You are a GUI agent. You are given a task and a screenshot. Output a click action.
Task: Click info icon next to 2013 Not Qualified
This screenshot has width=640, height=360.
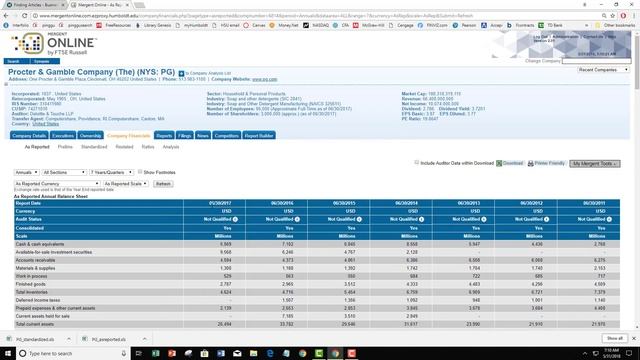pyautogui.click(x=484, y=220)
